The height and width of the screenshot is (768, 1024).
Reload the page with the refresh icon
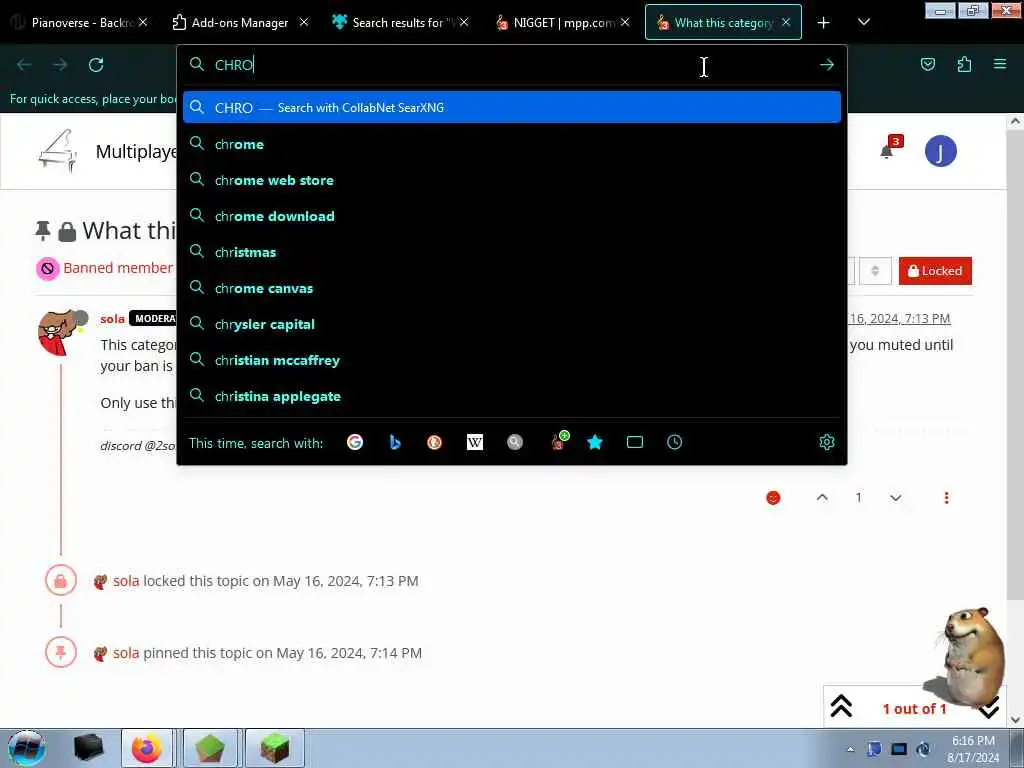click(96, 65)
